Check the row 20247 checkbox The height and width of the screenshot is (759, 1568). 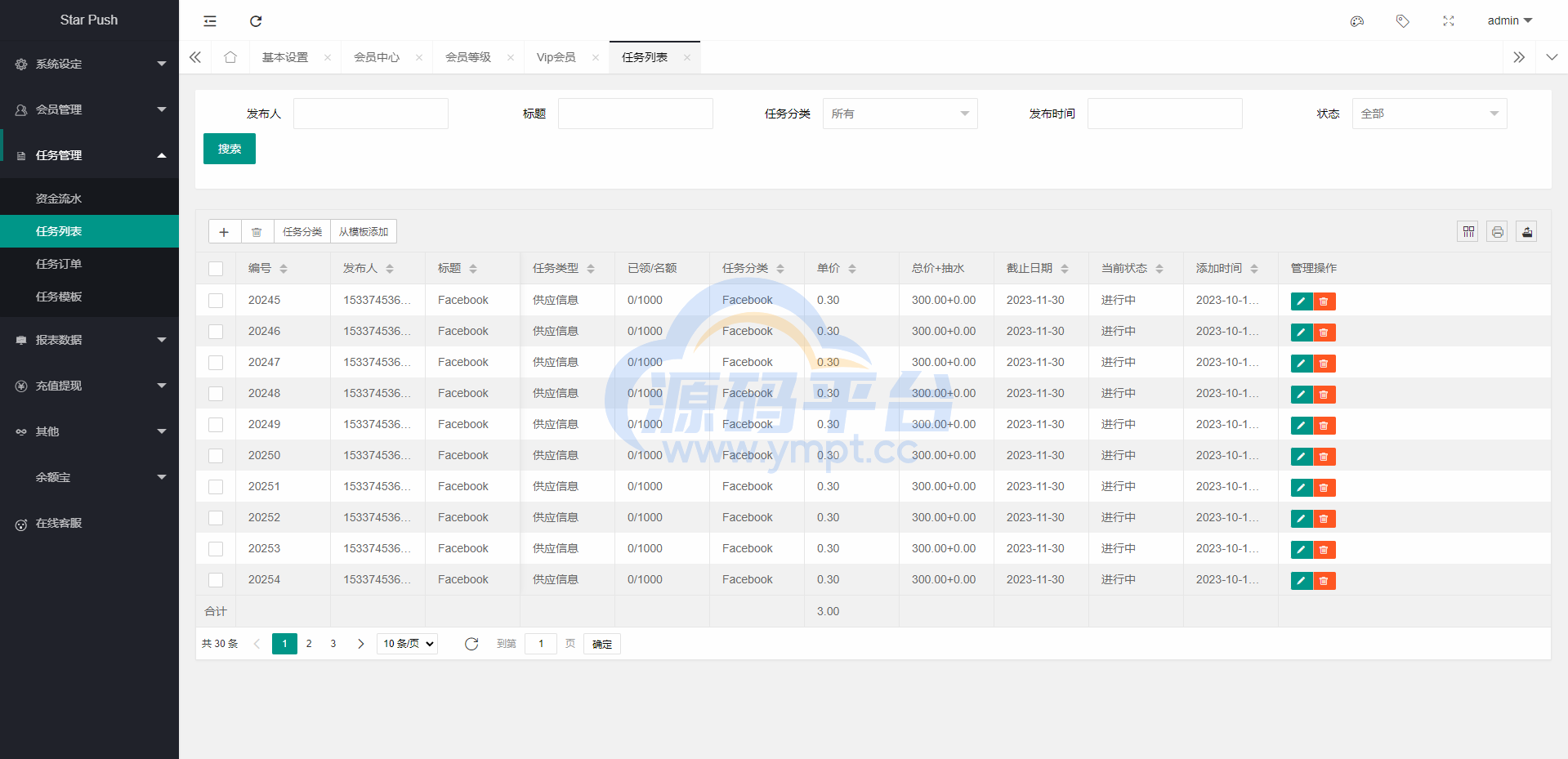pos(216,363)
